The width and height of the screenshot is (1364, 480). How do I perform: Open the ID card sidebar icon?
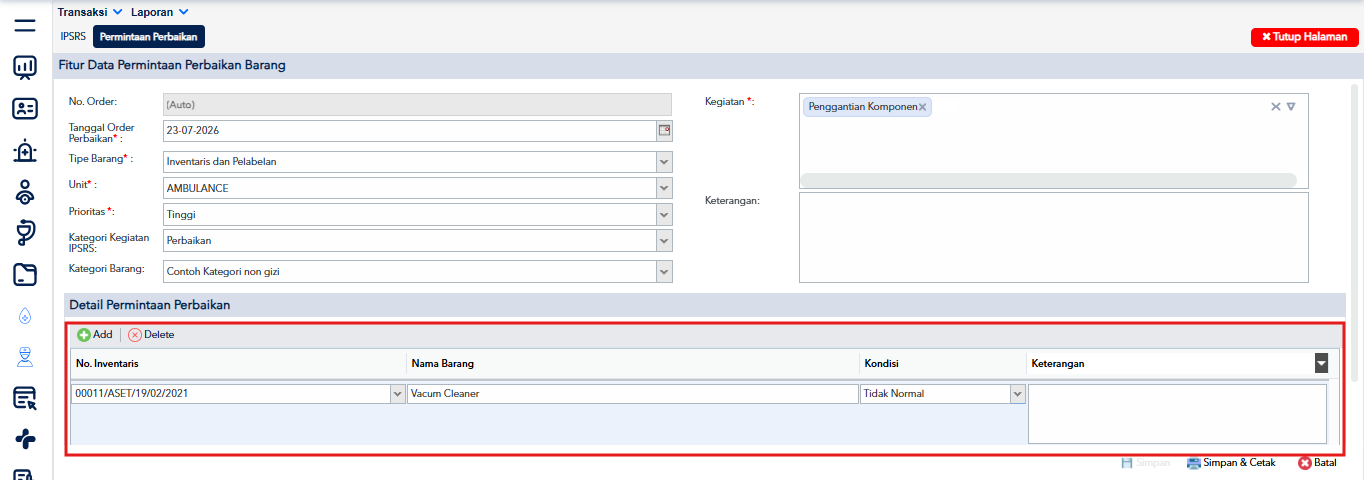[25, 109]
